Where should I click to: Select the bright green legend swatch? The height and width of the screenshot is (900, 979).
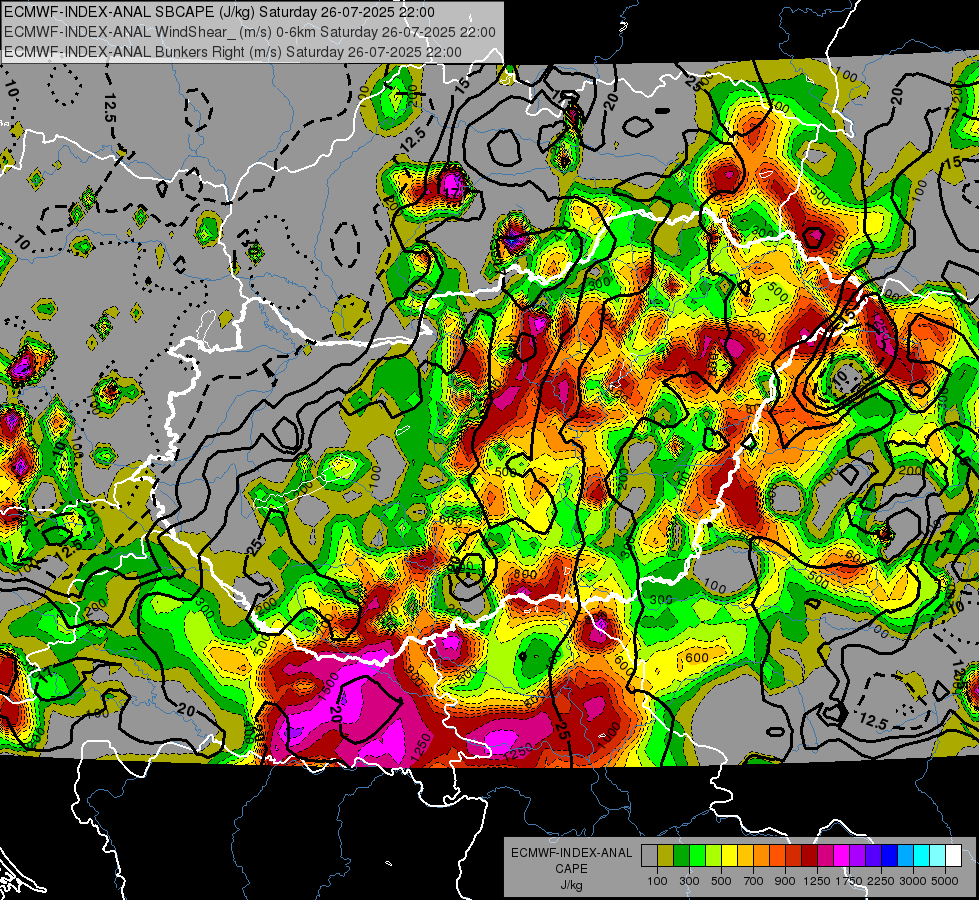click(697, 855)
